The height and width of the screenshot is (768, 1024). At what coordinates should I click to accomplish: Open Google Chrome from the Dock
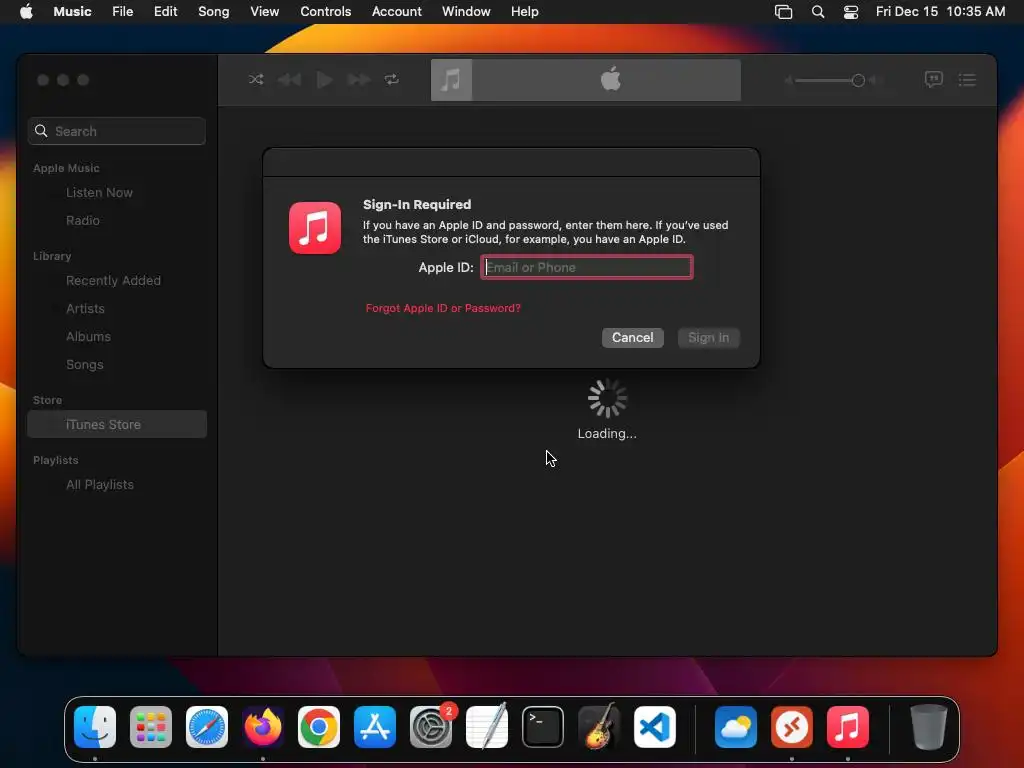tap(319, 727)
